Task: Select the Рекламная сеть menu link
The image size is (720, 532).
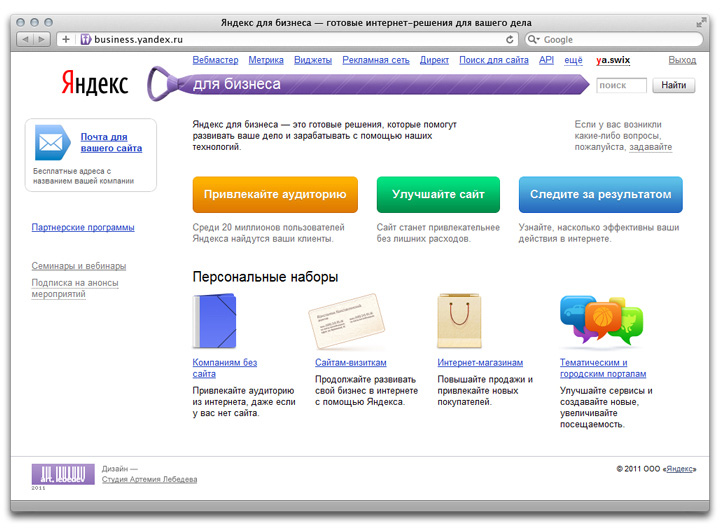Action: (x=376, y=60)
